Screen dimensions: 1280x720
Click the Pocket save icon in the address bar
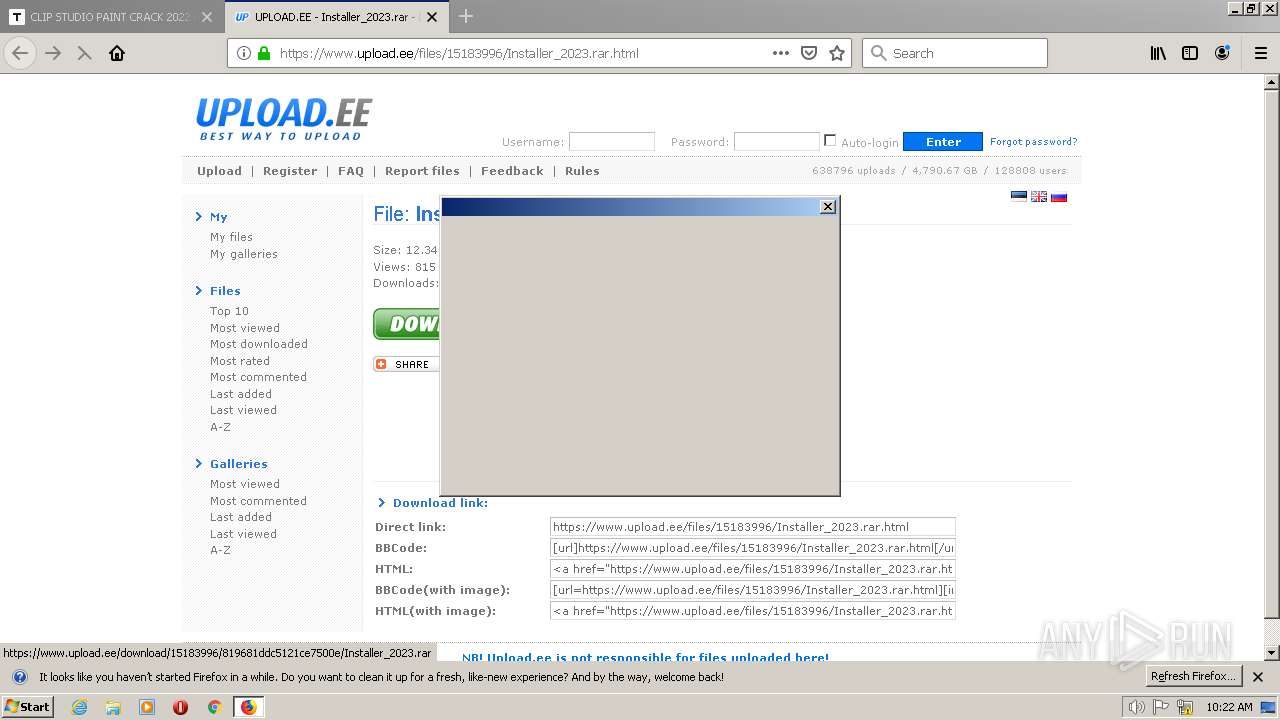pos(809,53)
